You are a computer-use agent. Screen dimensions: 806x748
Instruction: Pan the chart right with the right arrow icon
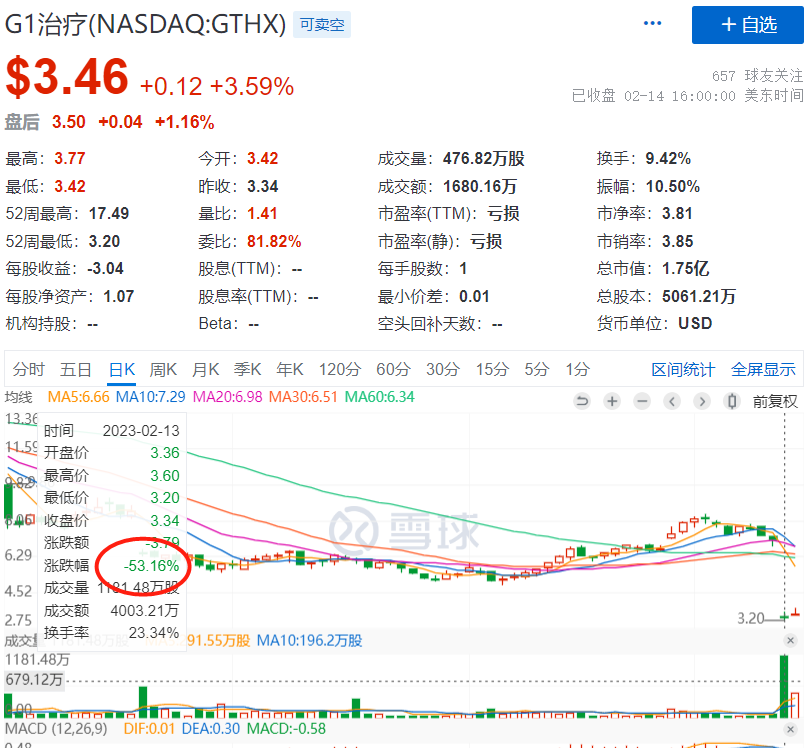702,402
